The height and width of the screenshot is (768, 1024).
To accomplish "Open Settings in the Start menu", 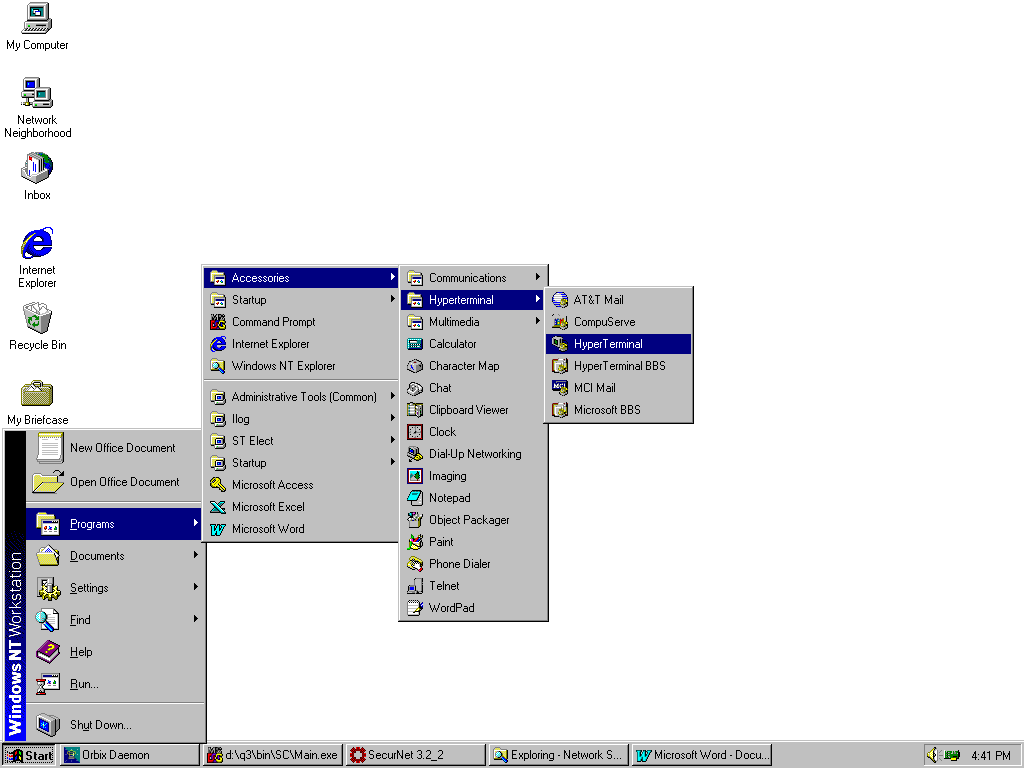I will [115, 588].
